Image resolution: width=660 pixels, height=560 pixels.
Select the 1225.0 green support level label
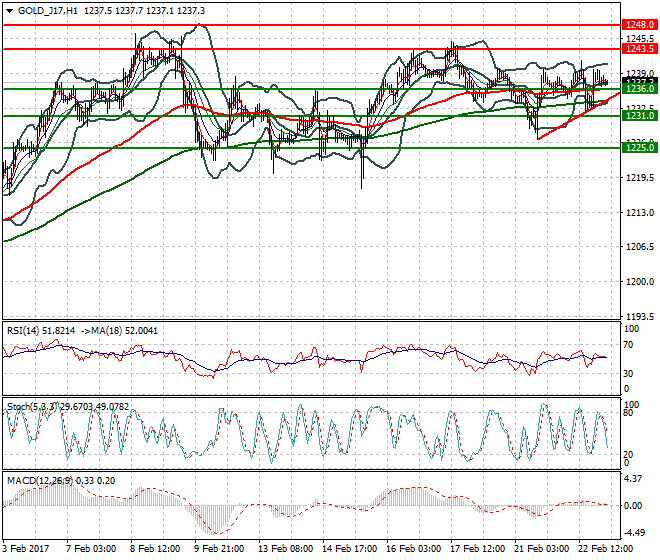639,148
